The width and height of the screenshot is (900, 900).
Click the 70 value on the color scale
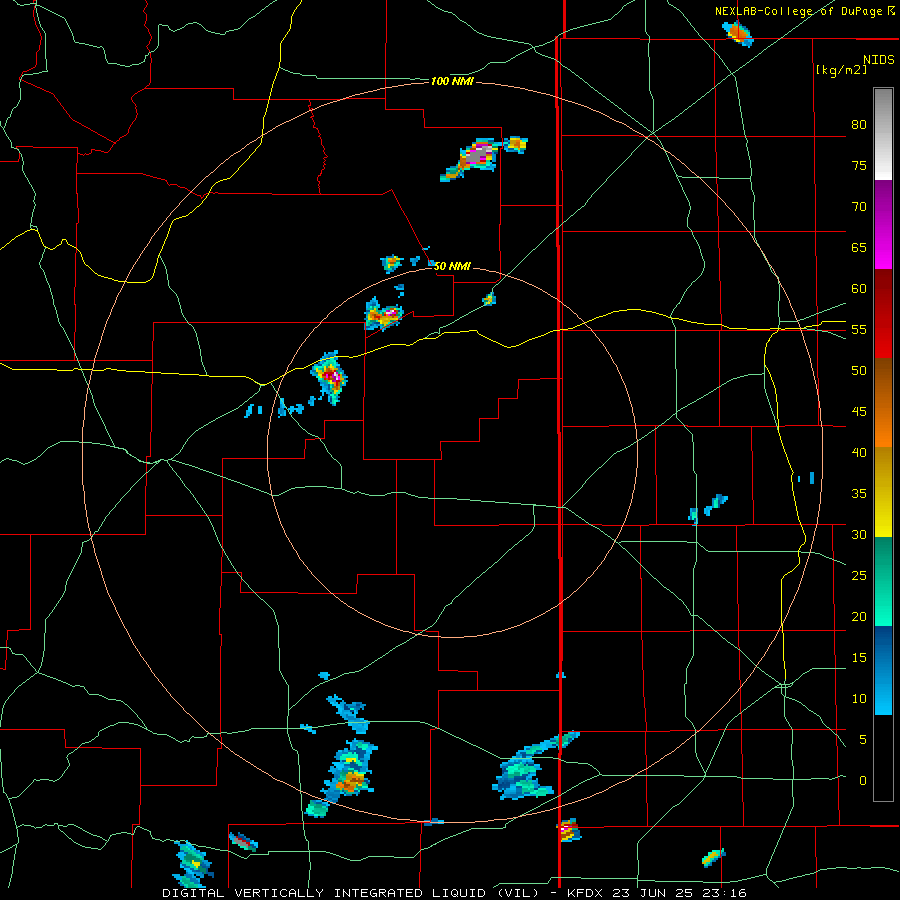(x=859, y=207)
